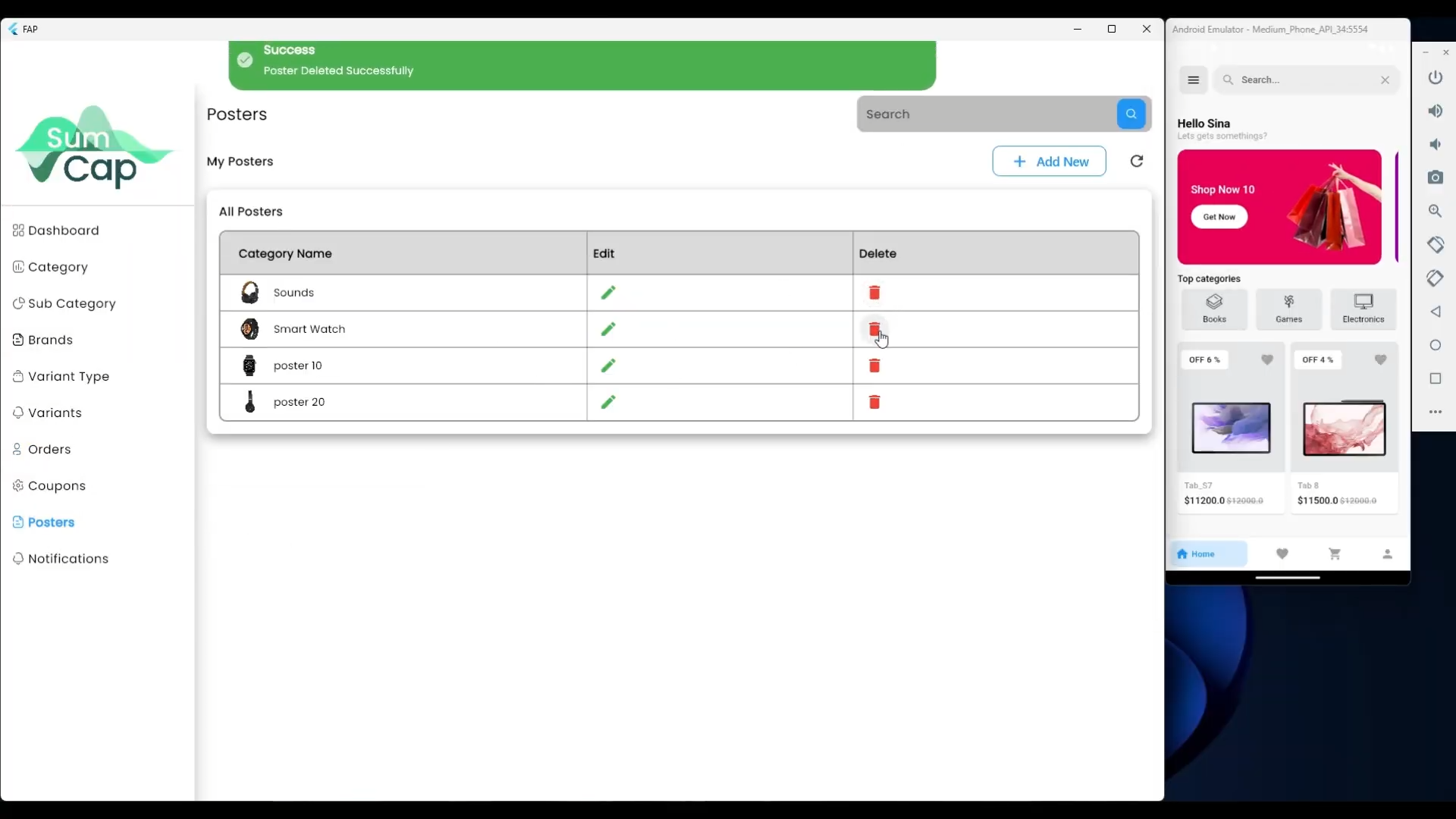Screen dimensions: 1456x819
Task: Edit the Sounds poster
Action: click(608, 293)
